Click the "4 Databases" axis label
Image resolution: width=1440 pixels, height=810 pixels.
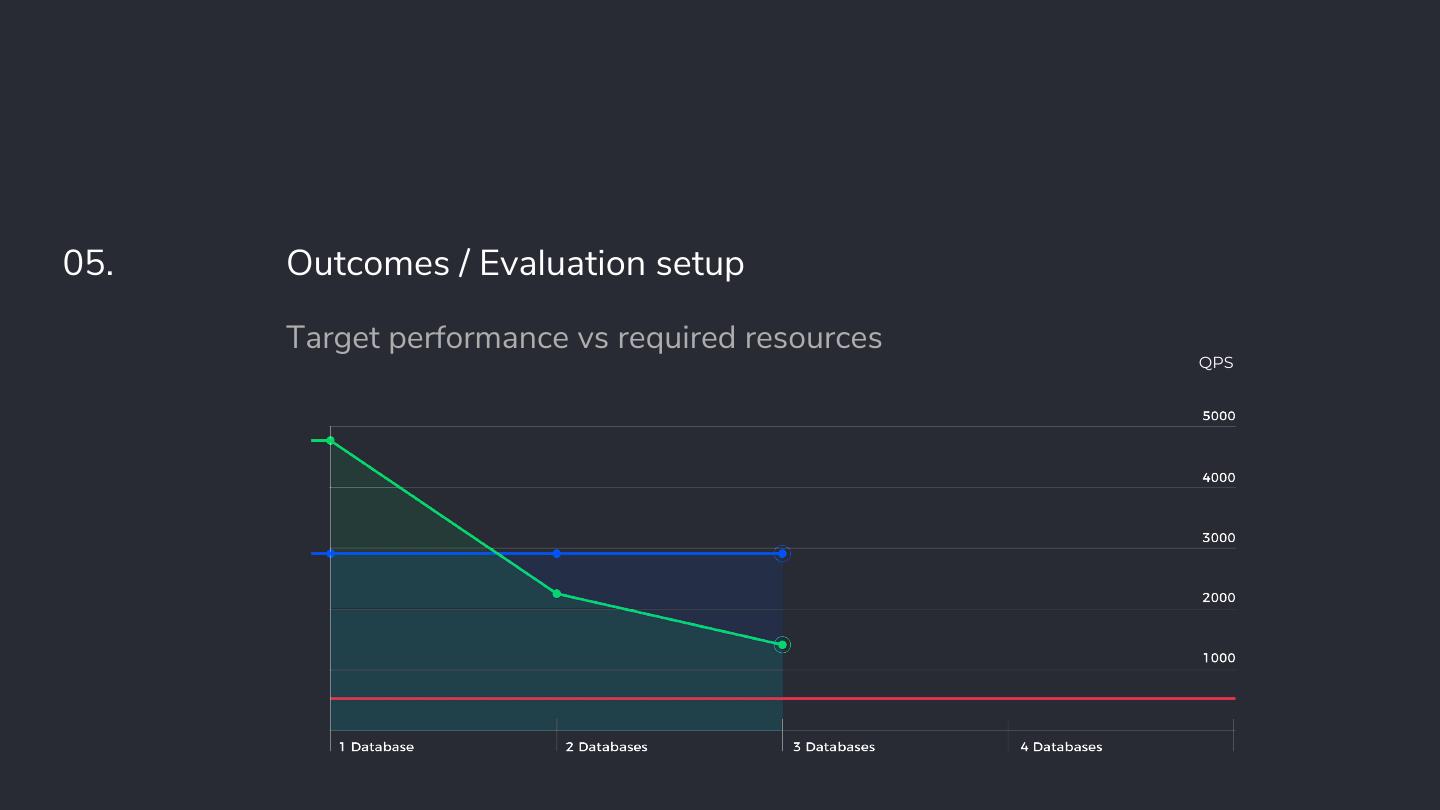1061,747
